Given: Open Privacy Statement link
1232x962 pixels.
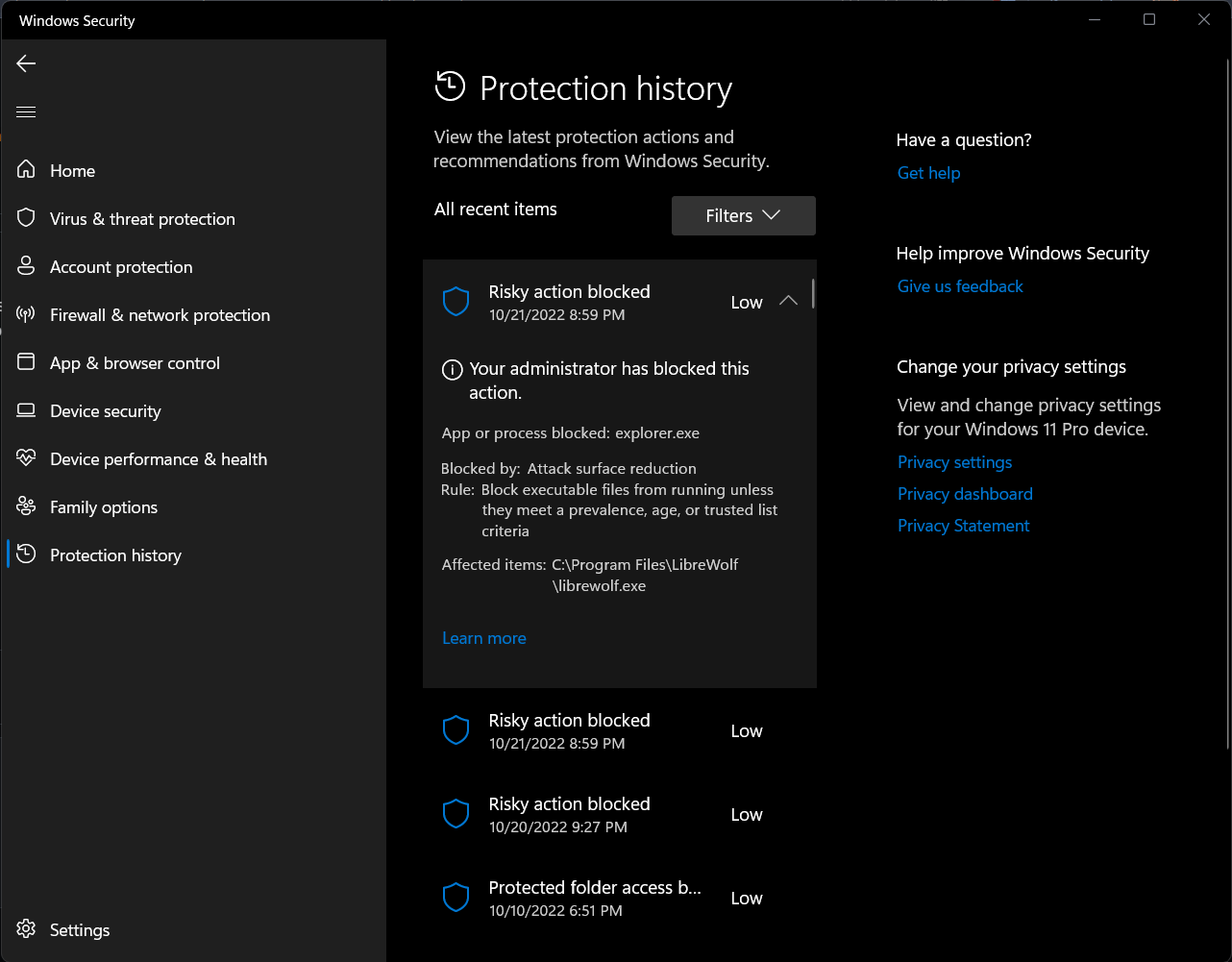Looking at the screenshot, I should click(x=963, y=526).
